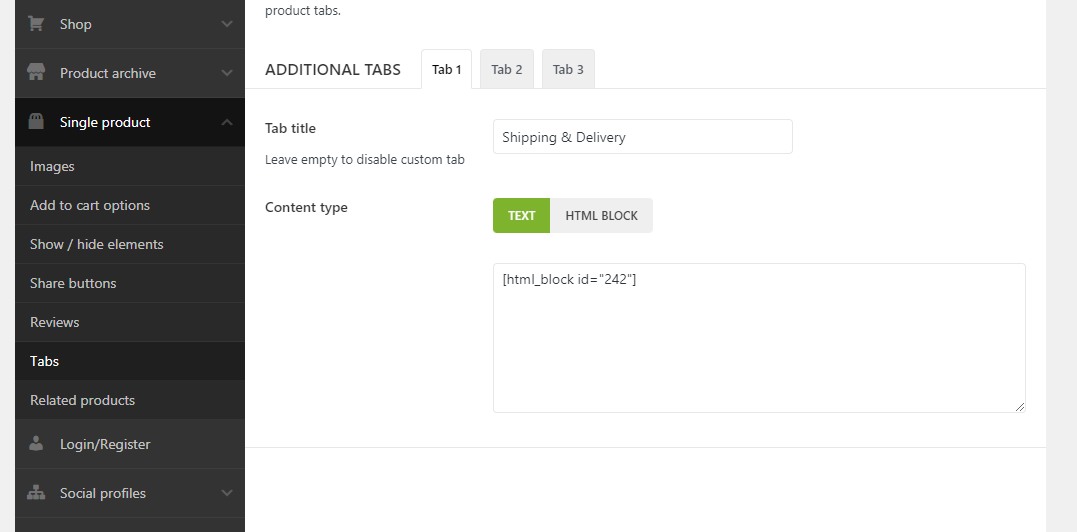
Task: Expand Social profiles chevron
Action: tap(227, 493)
